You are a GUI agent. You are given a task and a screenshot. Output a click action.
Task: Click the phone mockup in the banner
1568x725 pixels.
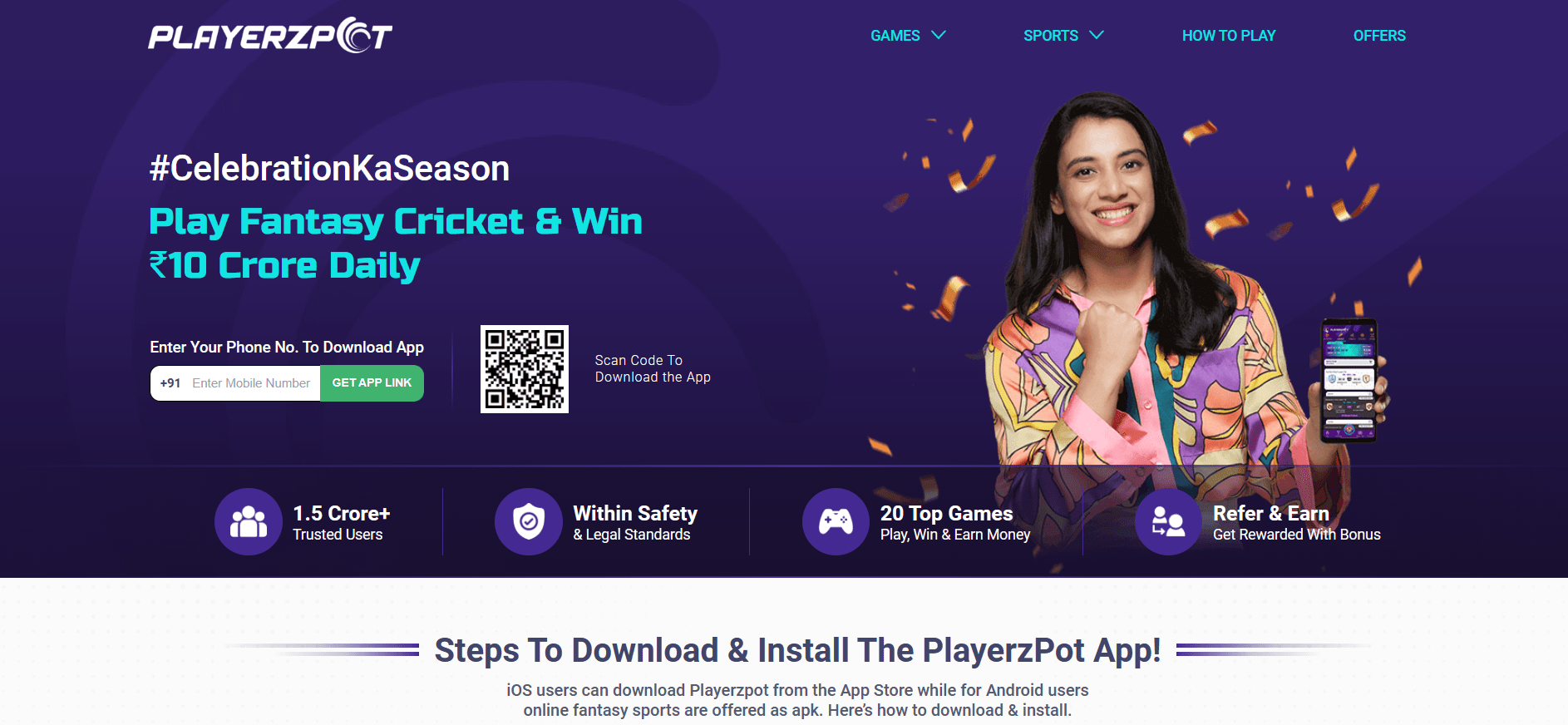(1349, 380)
